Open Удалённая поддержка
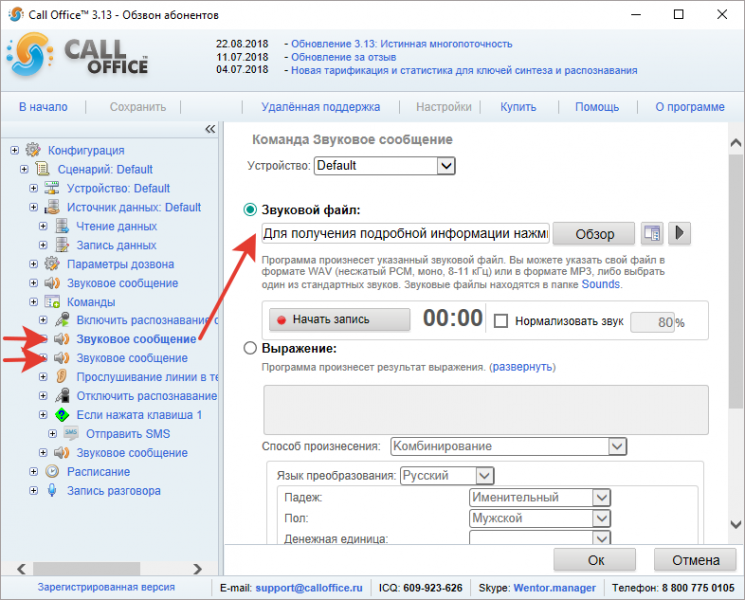 point(321,107)
